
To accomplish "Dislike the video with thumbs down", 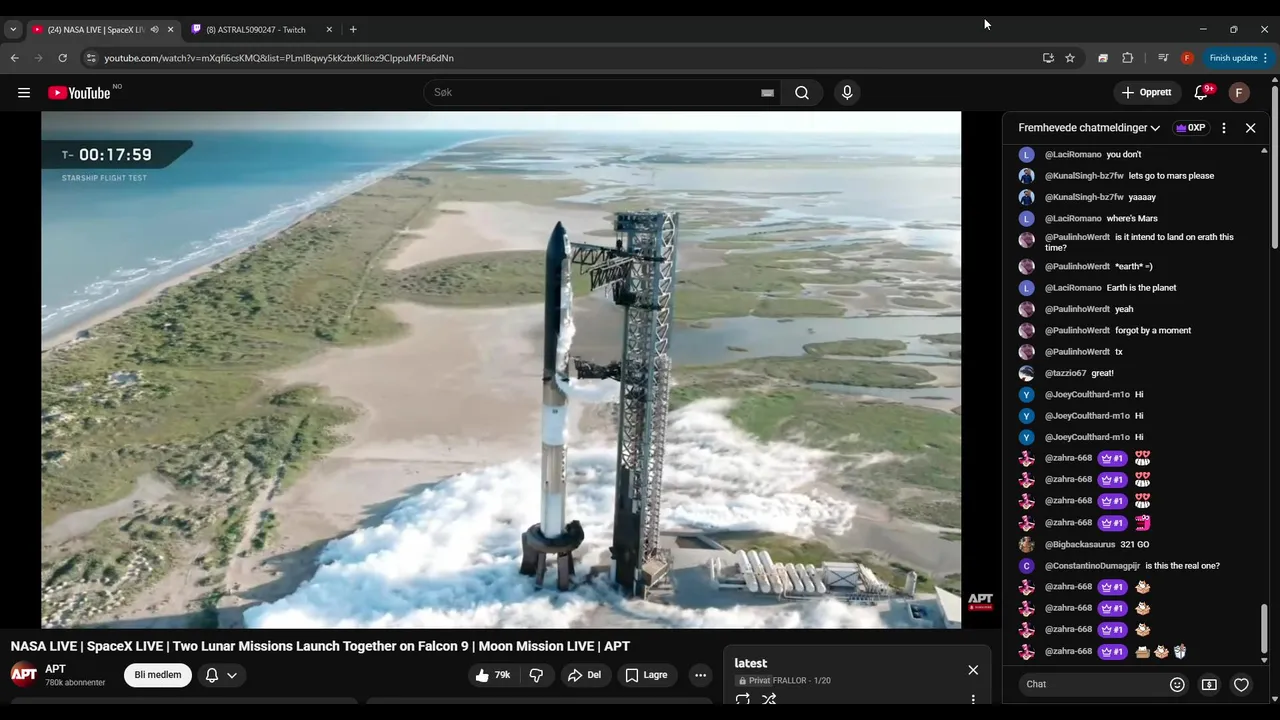I will (x=536, y=675).
